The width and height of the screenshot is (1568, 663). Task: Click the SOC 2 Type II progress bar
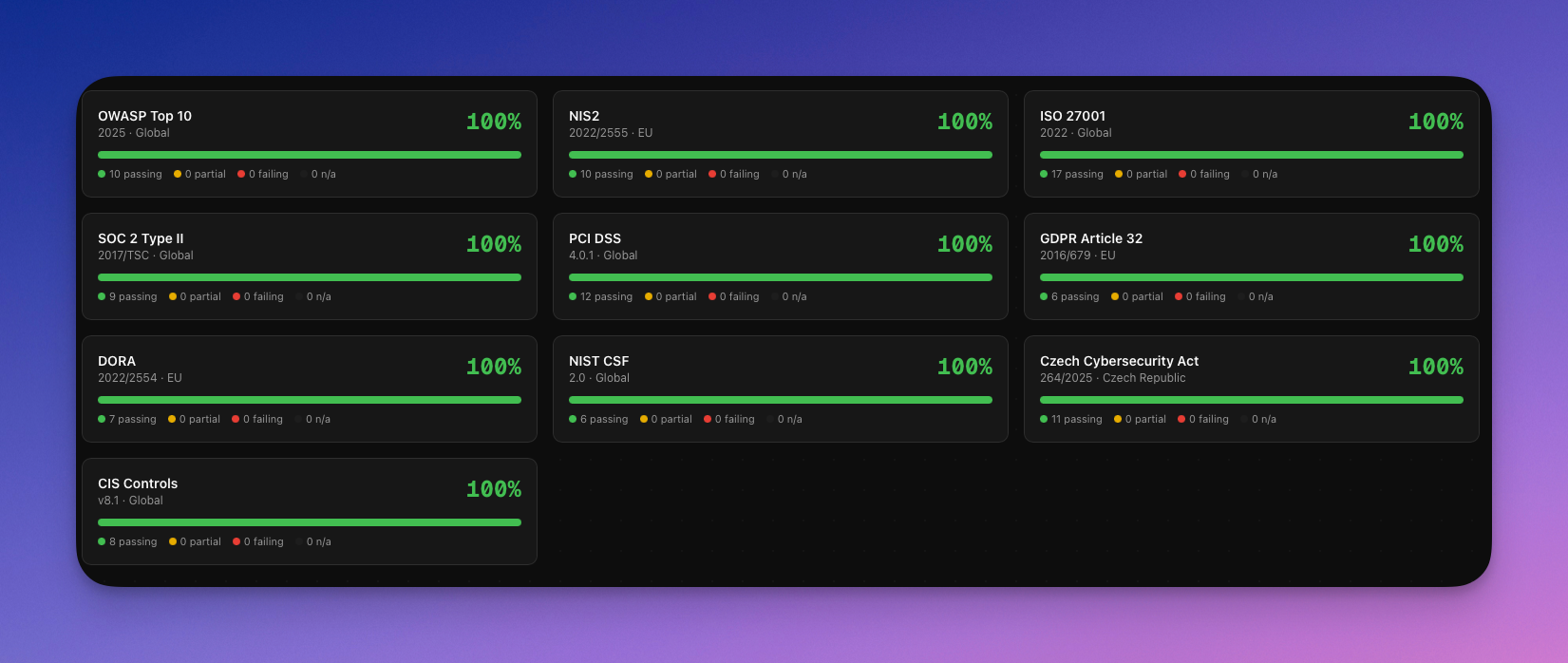[x=310, y=277]
